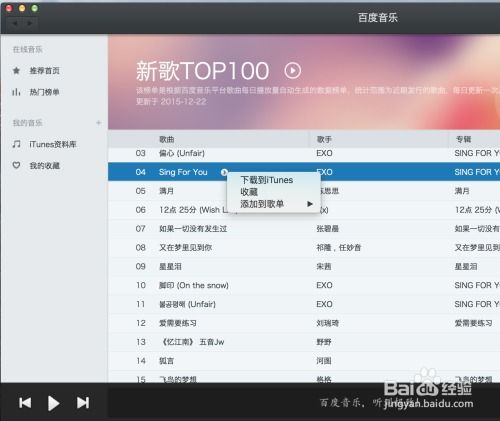Click artist 张碧晨 in row 07
Viewport: 500px width, 421px height.
(x=328, y=229)
